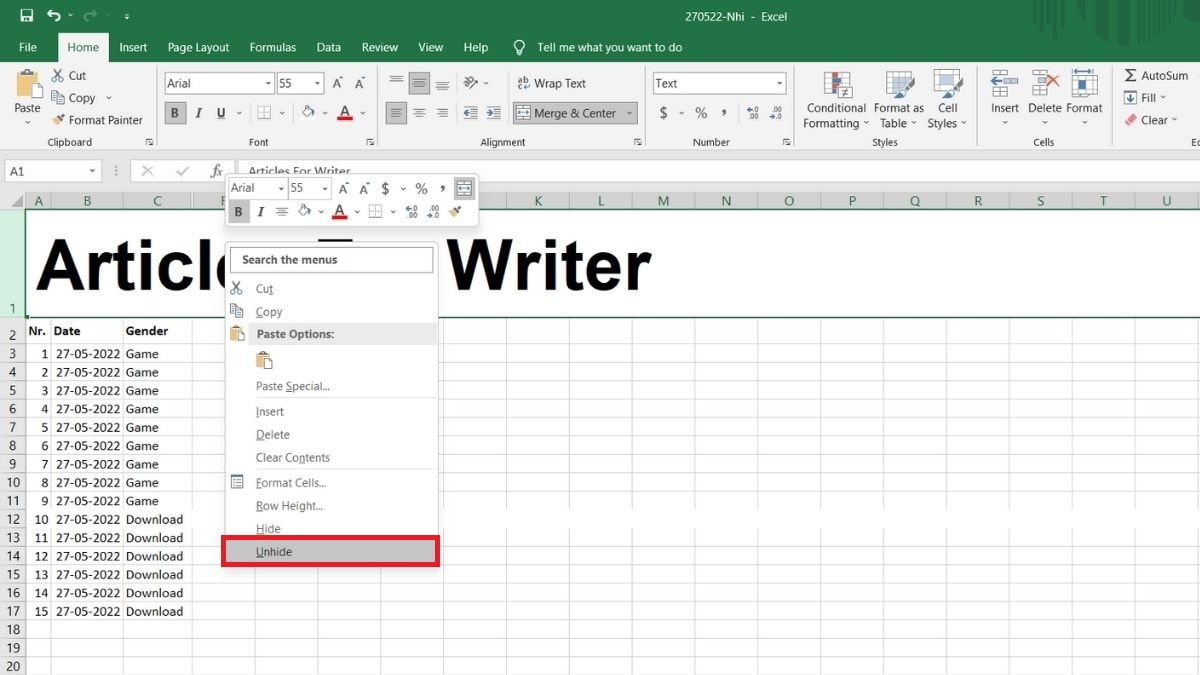Image resolution: width=1200 pixels, height=675 pixels.
Task: Toggle bold formatting
Action: tap(174, 113)
